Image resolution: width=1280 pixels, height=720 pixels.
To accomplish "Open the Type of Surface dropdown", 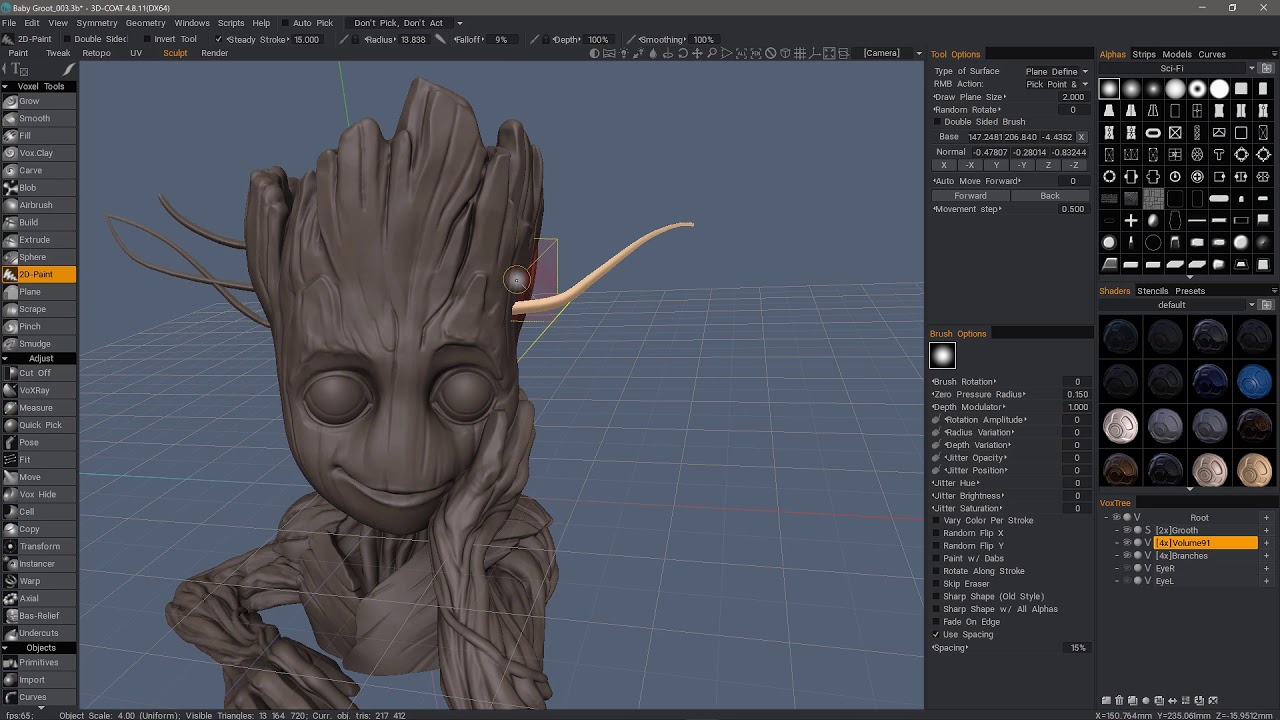I will pyautogui.click(x=1056, y=71).
